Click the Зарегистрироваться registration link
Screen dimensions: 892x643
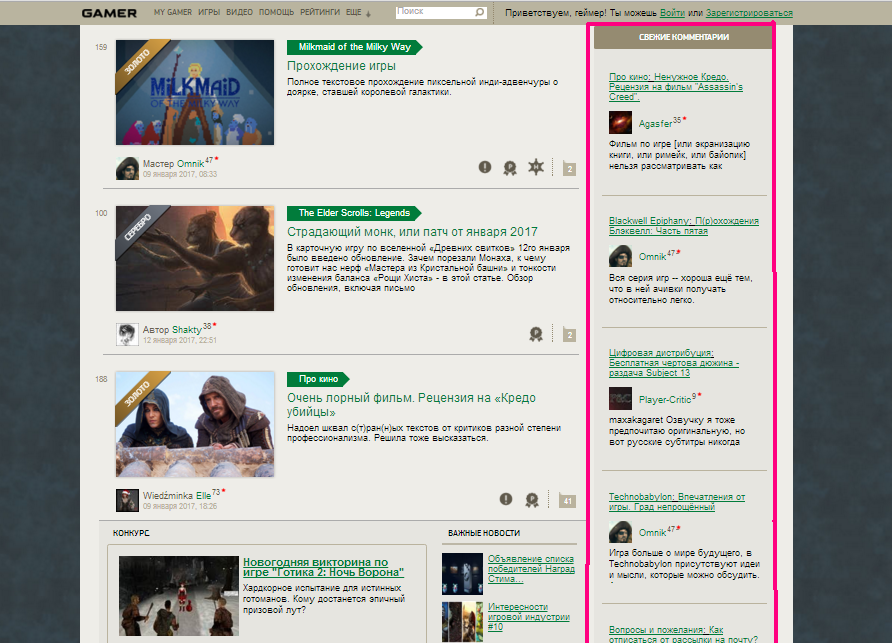click(748, 13)
